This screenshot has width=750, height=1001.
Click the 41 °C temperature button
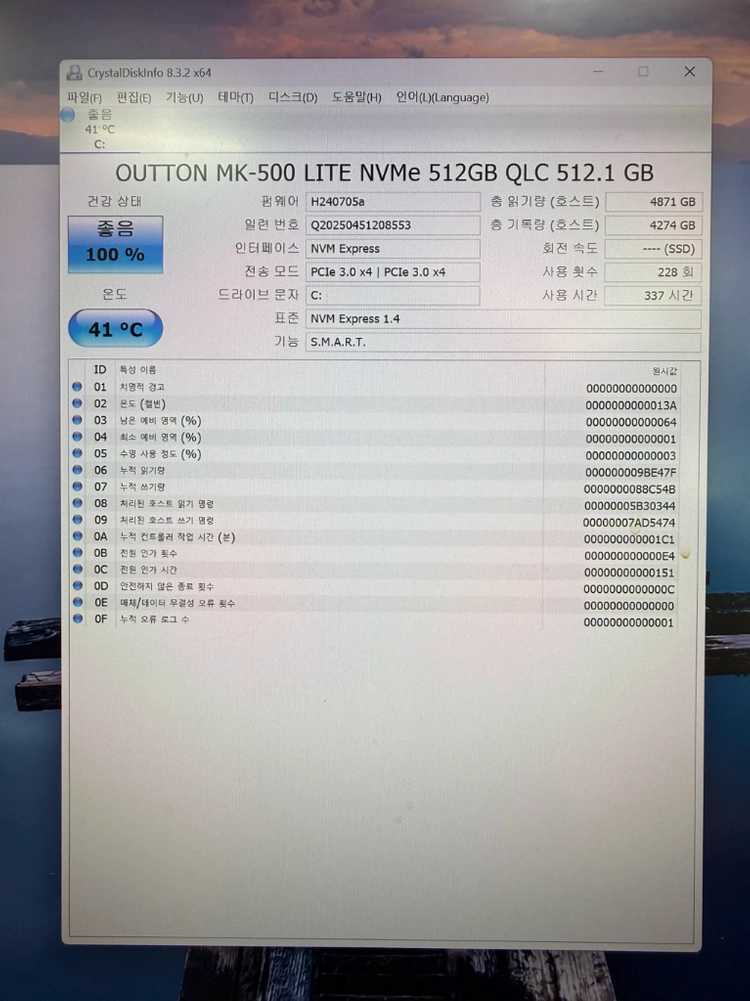pos(116,329)
